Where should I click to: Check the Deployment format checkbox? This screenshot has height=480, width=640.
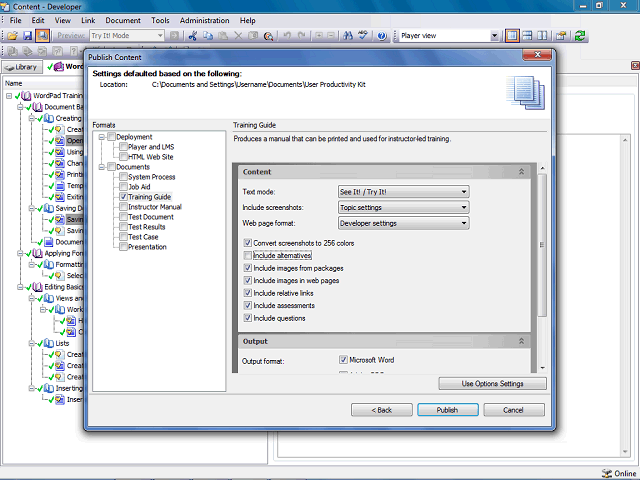111,137
